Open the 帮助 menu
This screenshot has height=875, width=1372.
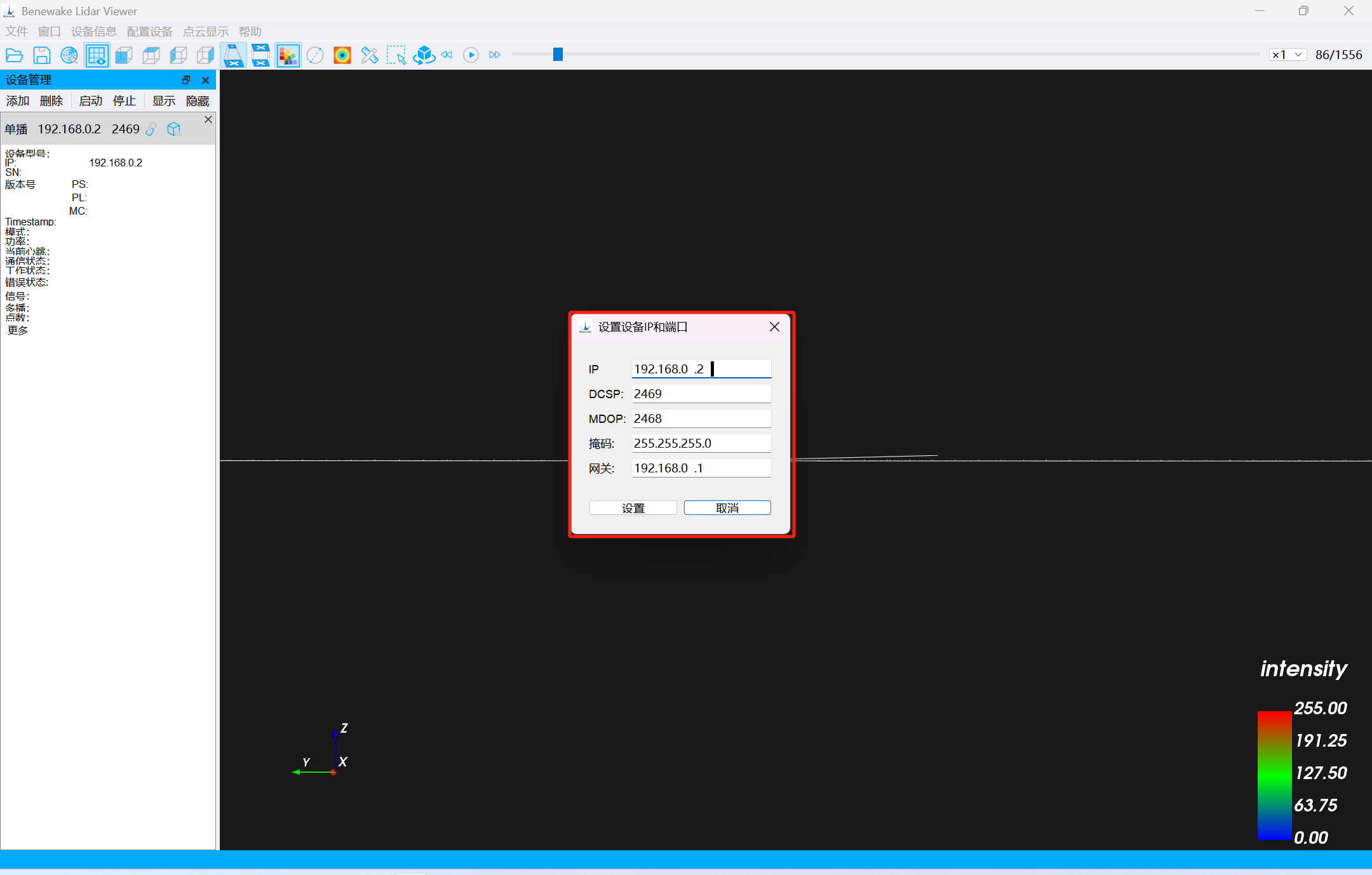click(x=250, y=32)
